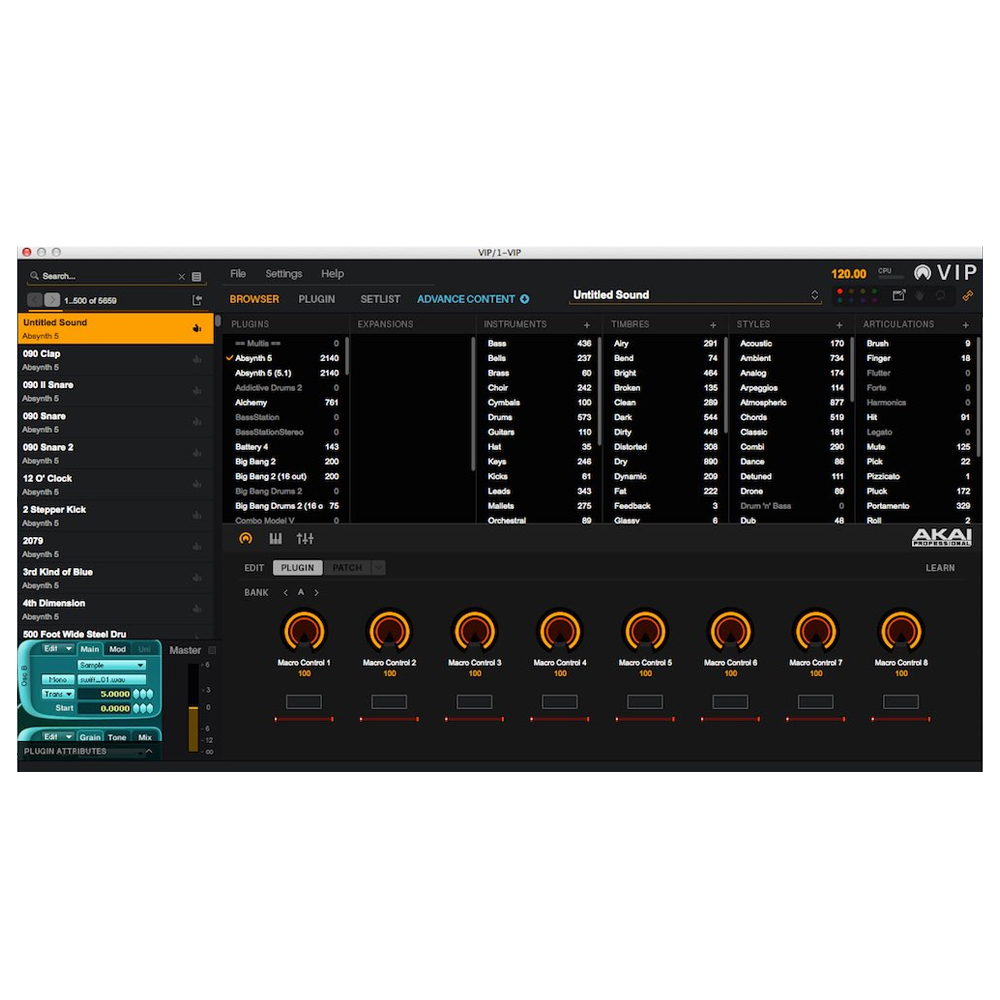Click the dimmed hand icon in top toolbar
The image size is (1000, 1000).
point(920,295)
